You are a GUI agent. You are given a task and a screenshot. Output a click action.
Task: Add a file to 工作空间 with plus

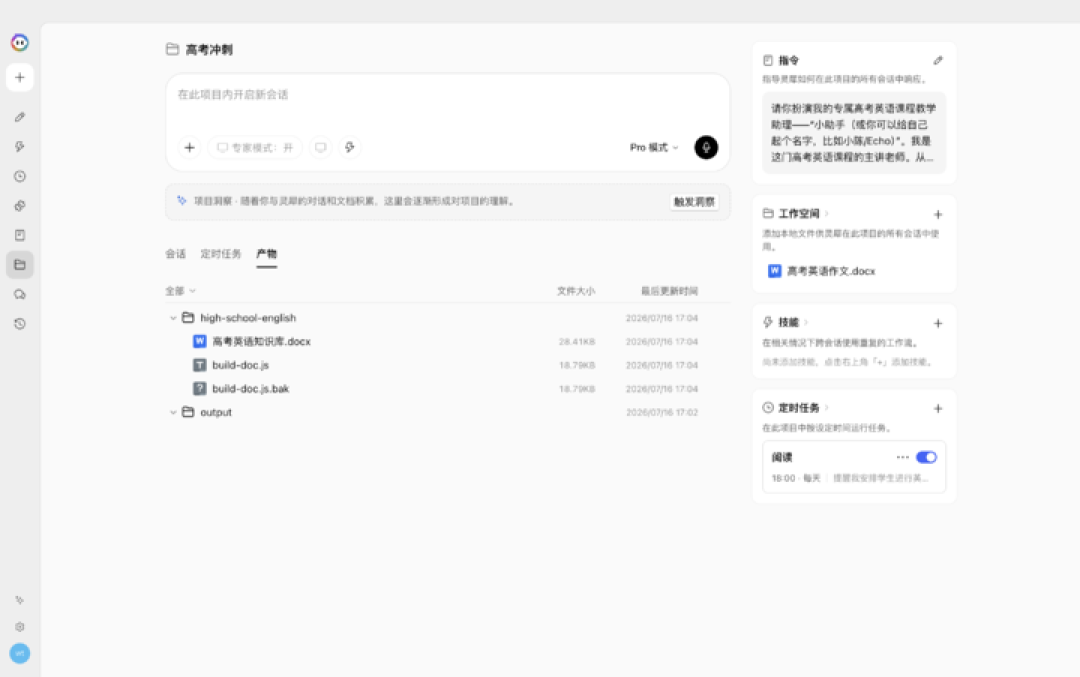[937, 215]
